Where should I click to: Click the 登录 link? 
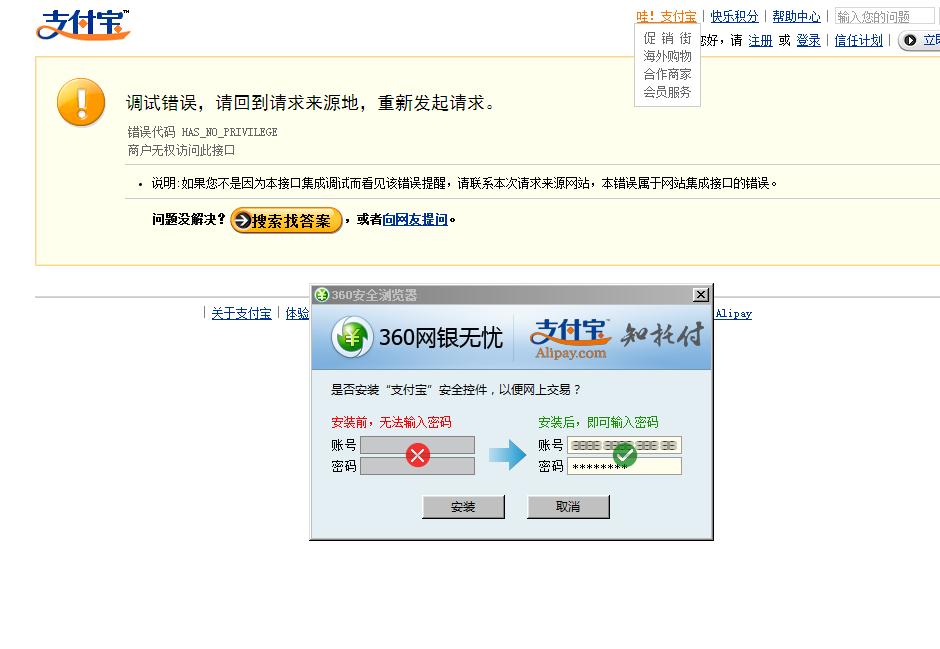pos(808,41)
